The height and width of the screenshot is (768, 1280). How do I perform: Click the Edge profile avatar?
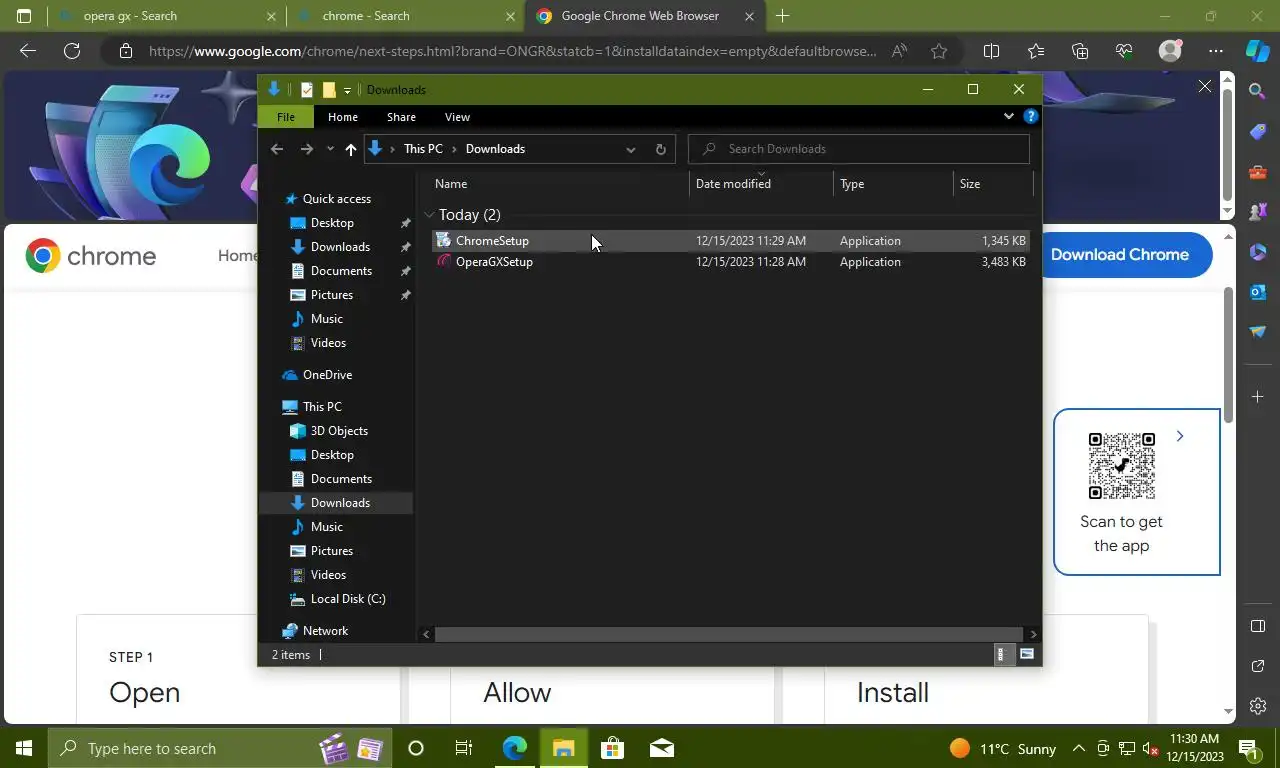click(x=1169, y=51)
